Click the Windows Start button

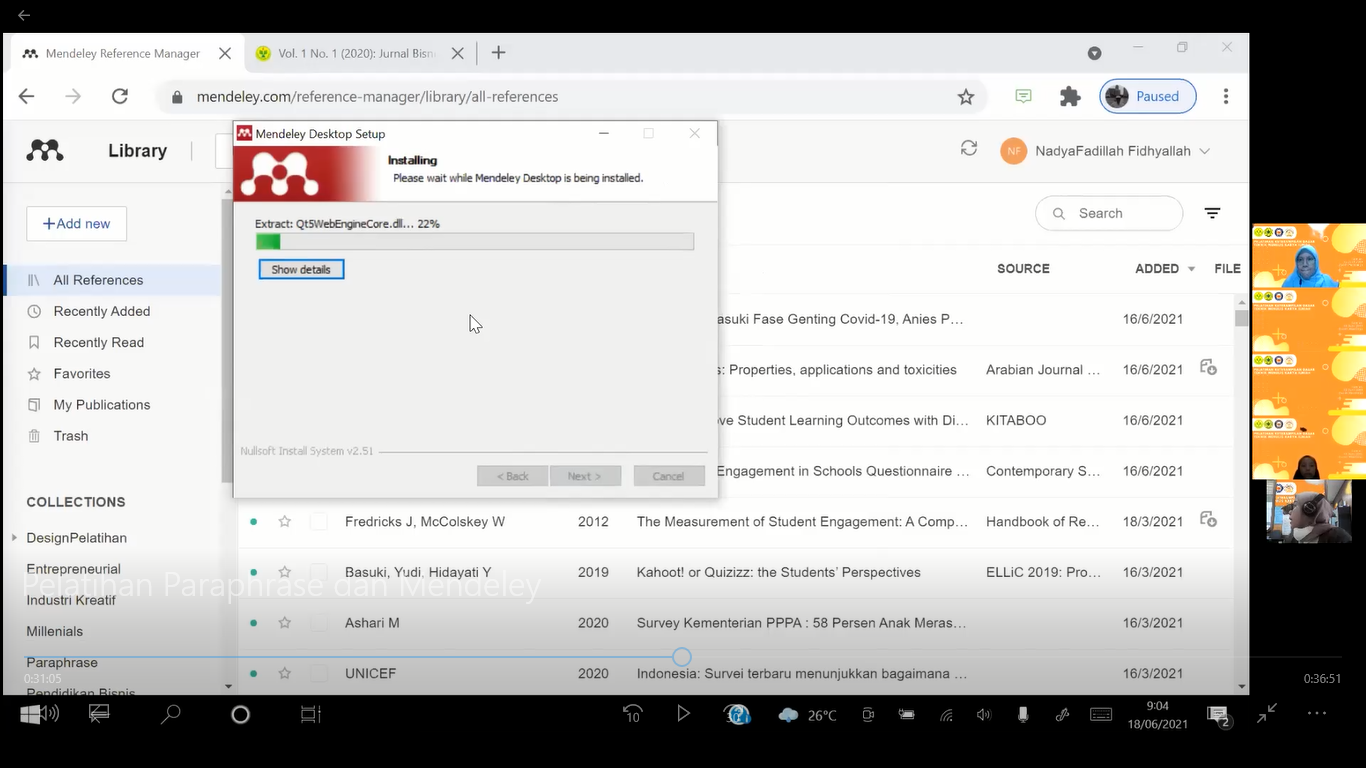tap(30, 714)
